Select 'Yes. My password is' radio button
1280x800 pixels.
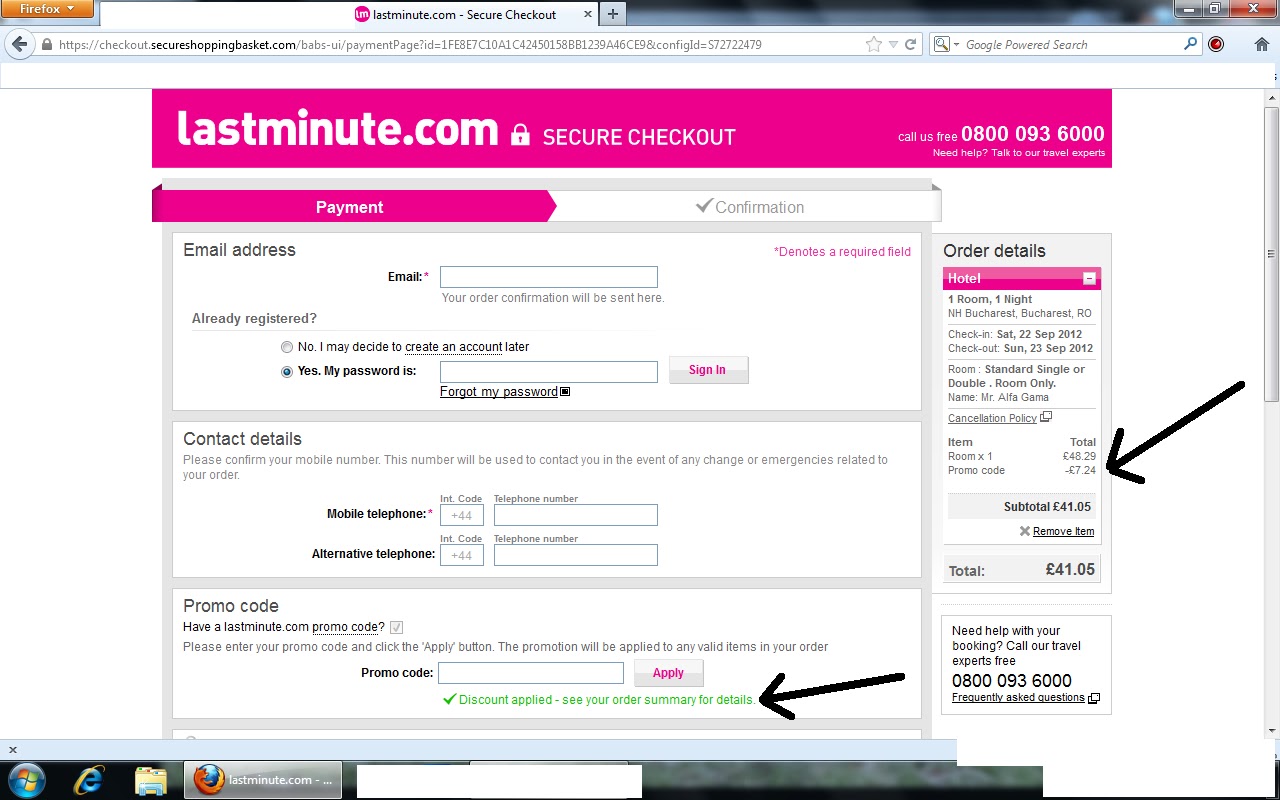coord(287,371)
